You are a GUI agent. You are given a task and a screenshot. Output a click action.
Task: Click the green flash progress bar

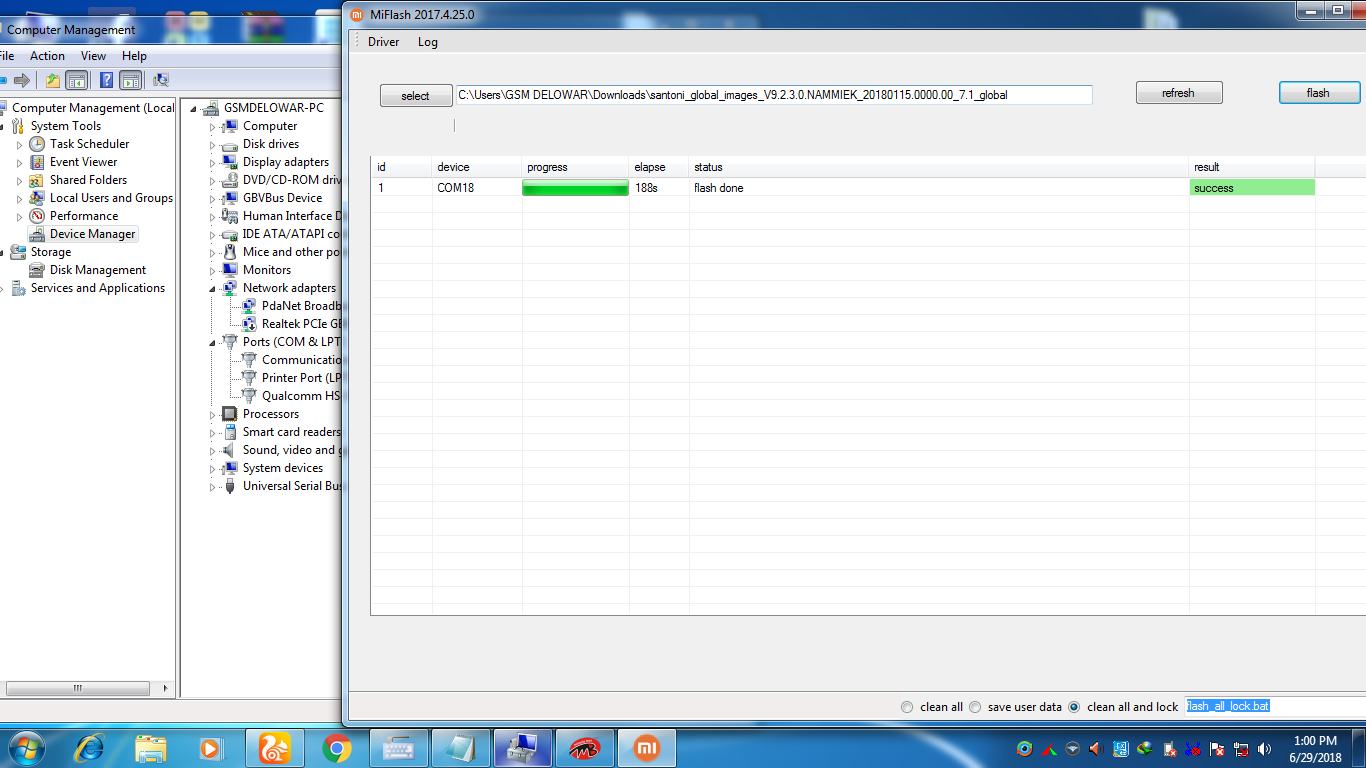pos(576,188)
